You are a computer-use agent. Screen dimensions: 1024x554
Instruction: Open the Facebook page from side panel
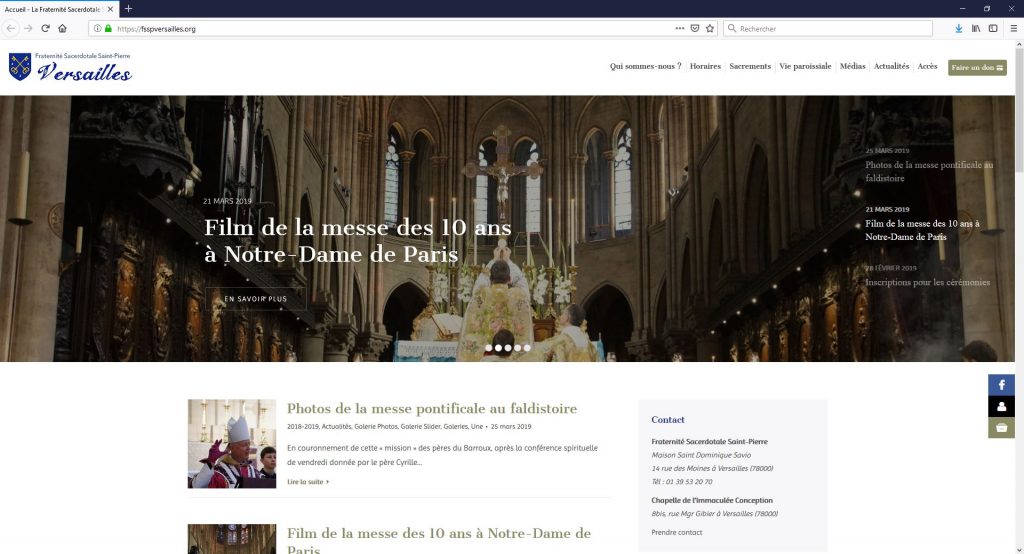pyautogui.click(x=1001, y=385)
